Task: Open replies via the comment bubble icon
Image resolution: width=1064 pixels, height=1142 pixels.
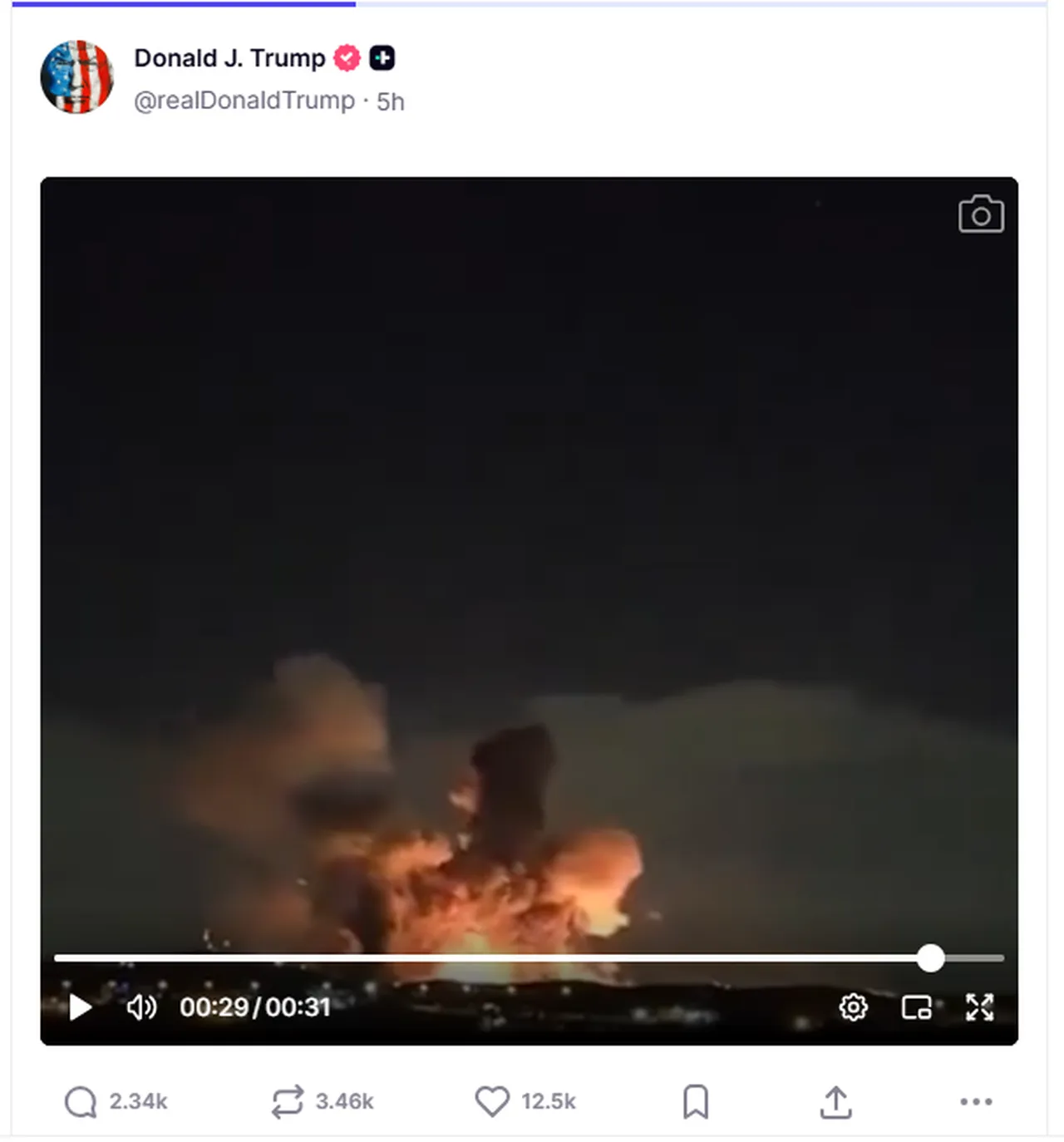Action: click(81, 1102)
